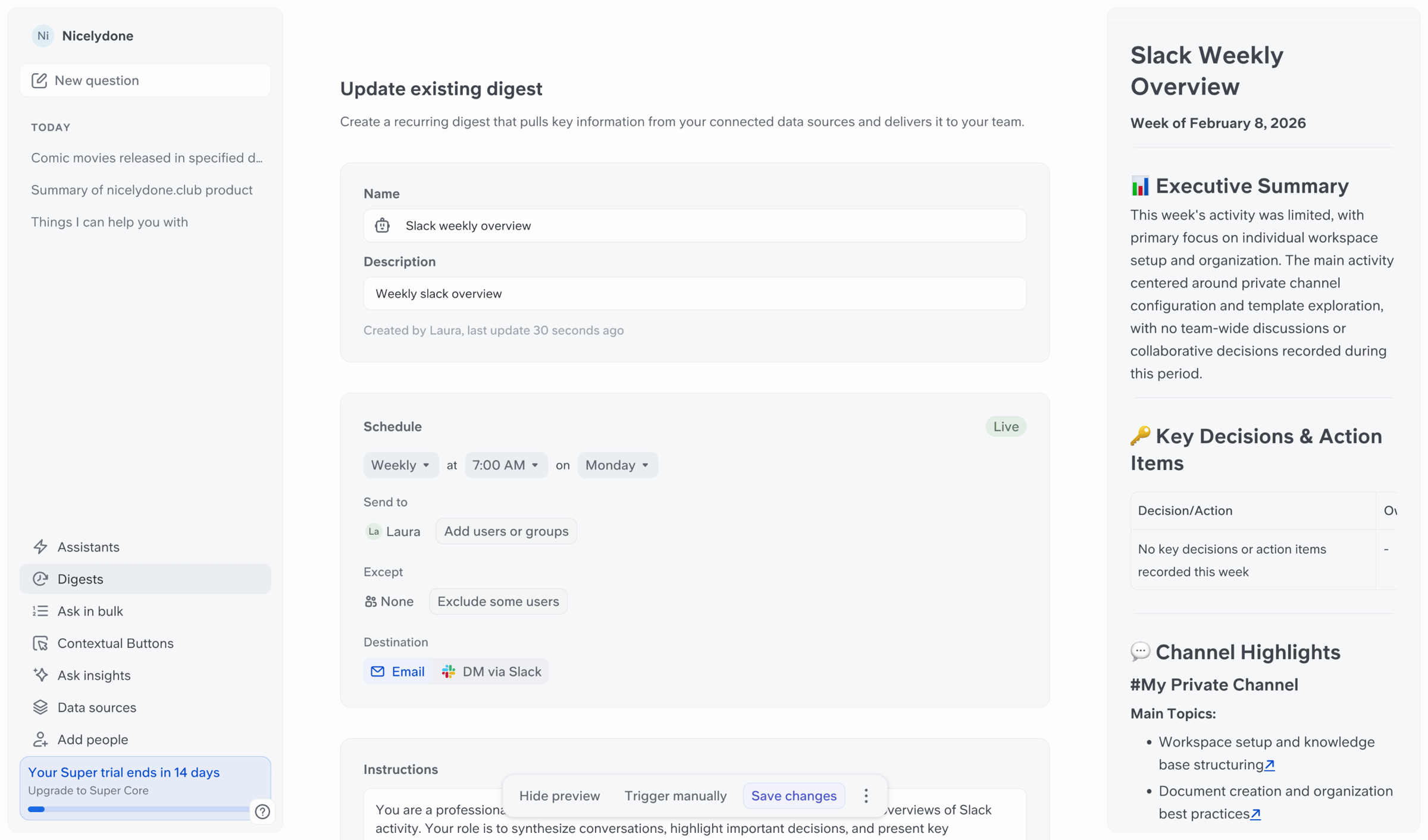Viewport: 1428px width, 840px height.
Task: Click Trigger manually
Action: (x=675, y=796)
